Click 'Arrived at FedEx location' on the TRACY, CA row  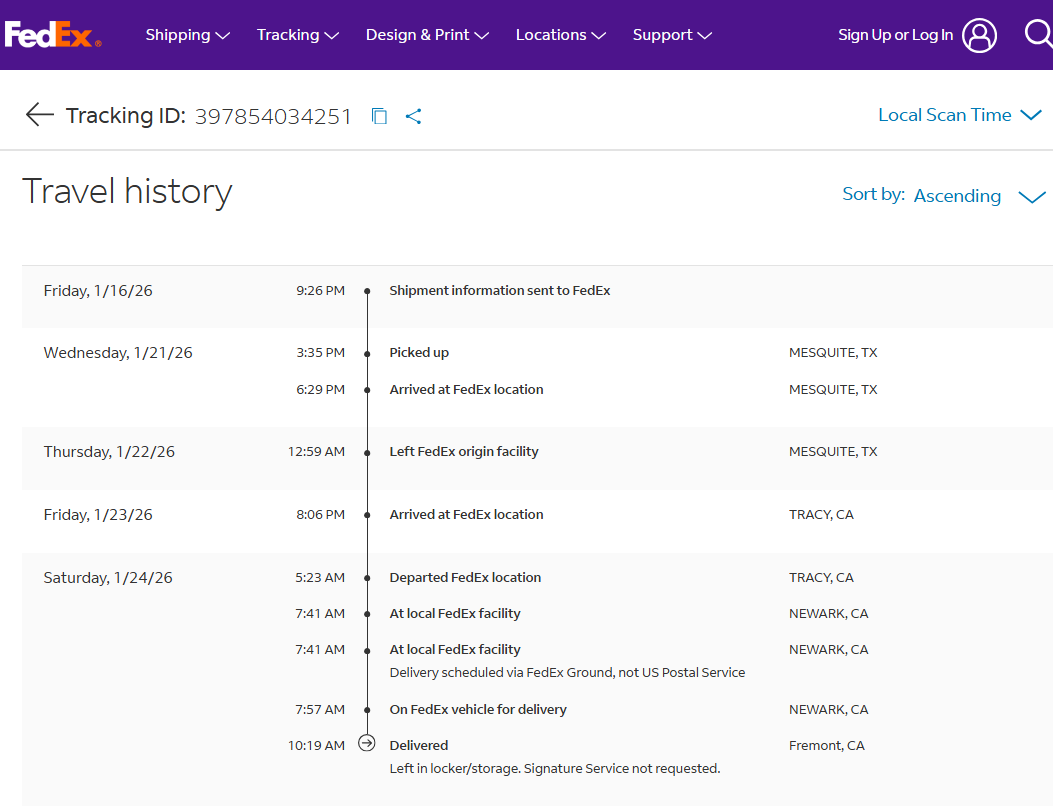tap(466, 514)
